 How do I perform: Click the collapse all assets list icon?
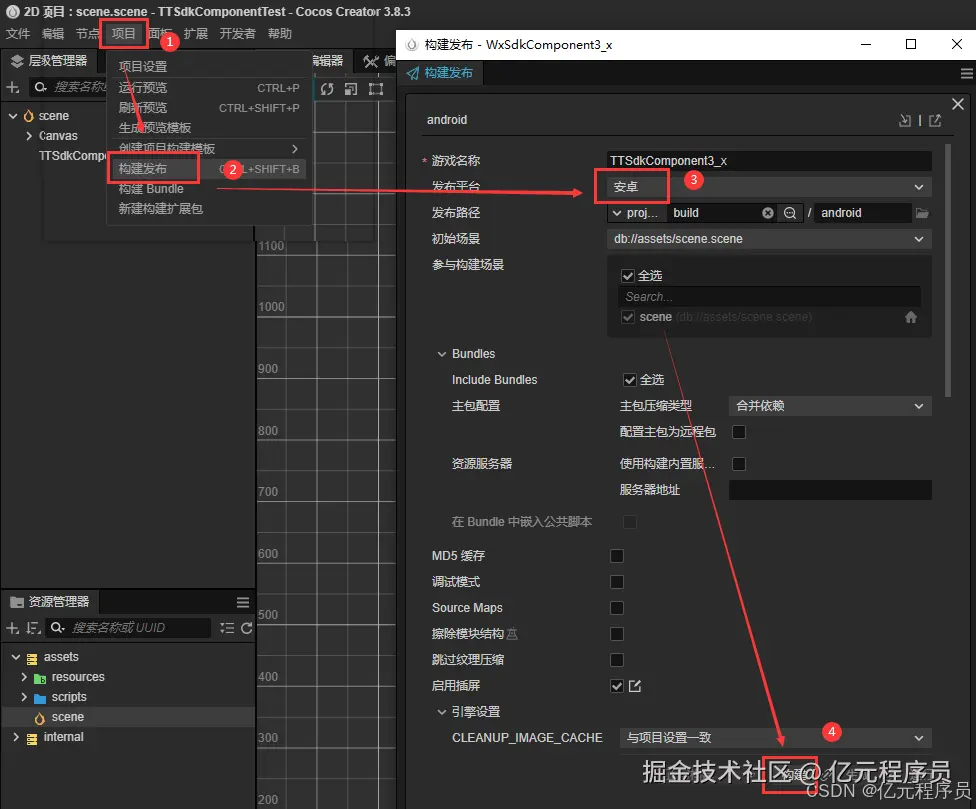point(227,628)
